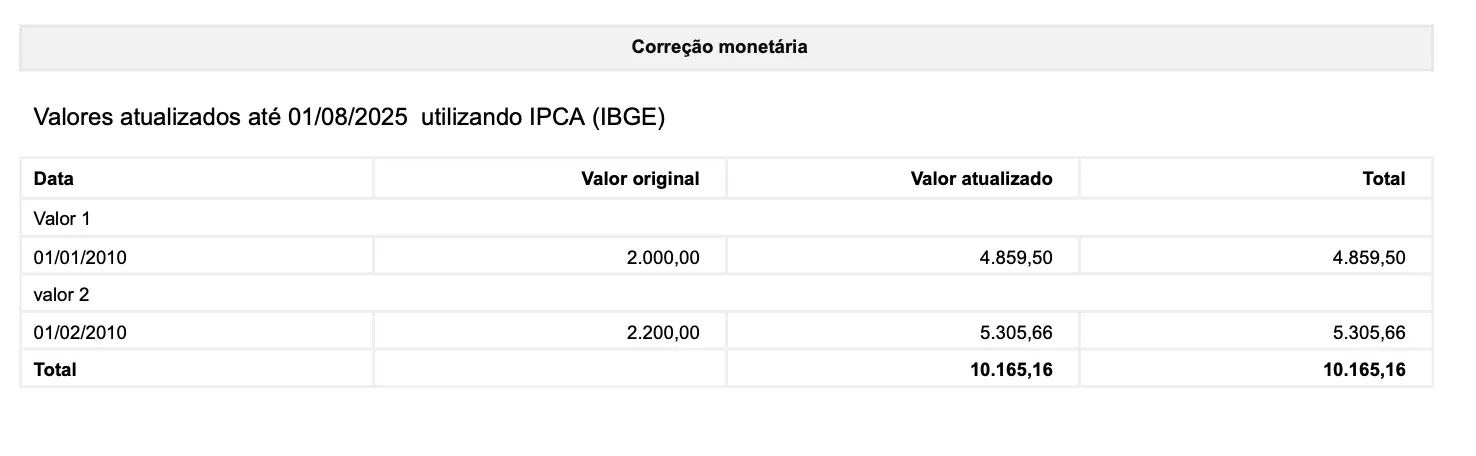1476x456 pixels.
Task: Click the original value 2.200,00
Action: tap(663, 332)
